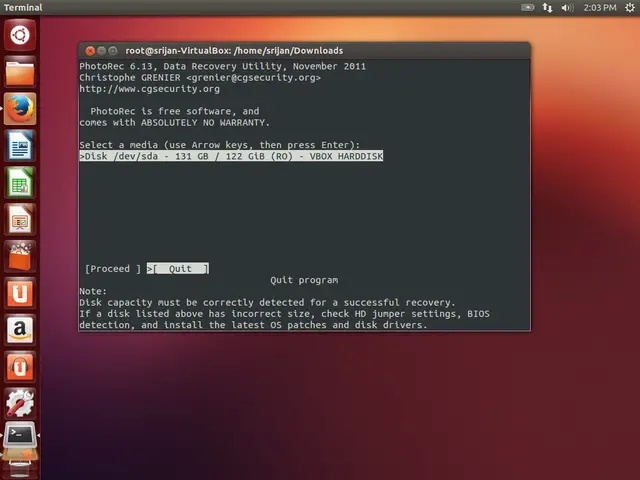The image size is (640, 480).
Task: Launch Firefox web browser from dock
Action: point(20,109)
